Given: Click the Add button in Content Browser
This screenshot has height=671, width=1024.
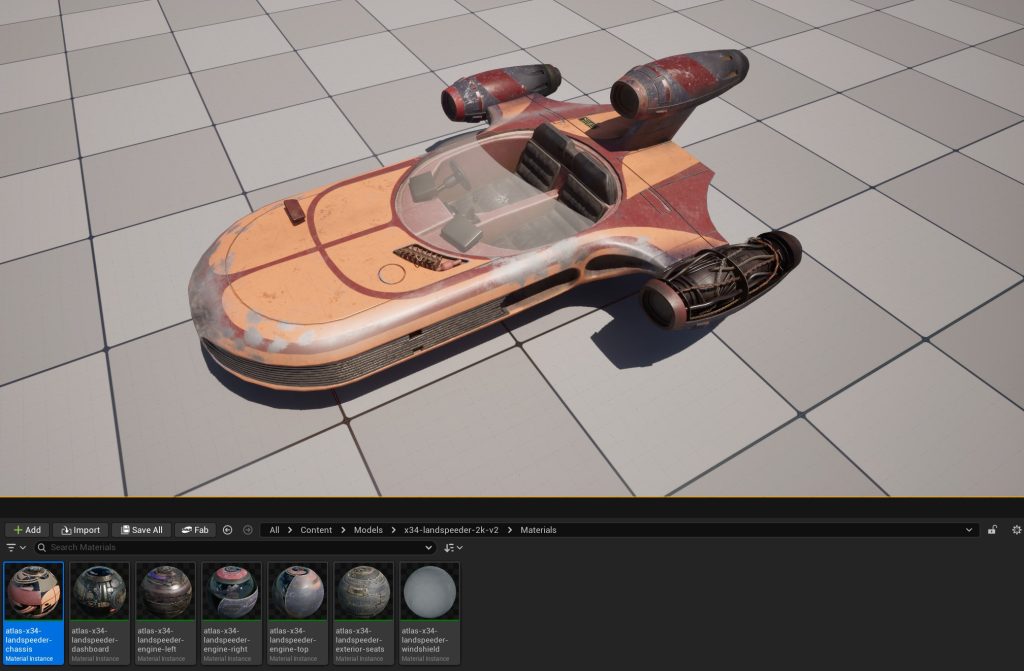Looking at the screenshot, I should click(x=27, y=530).
